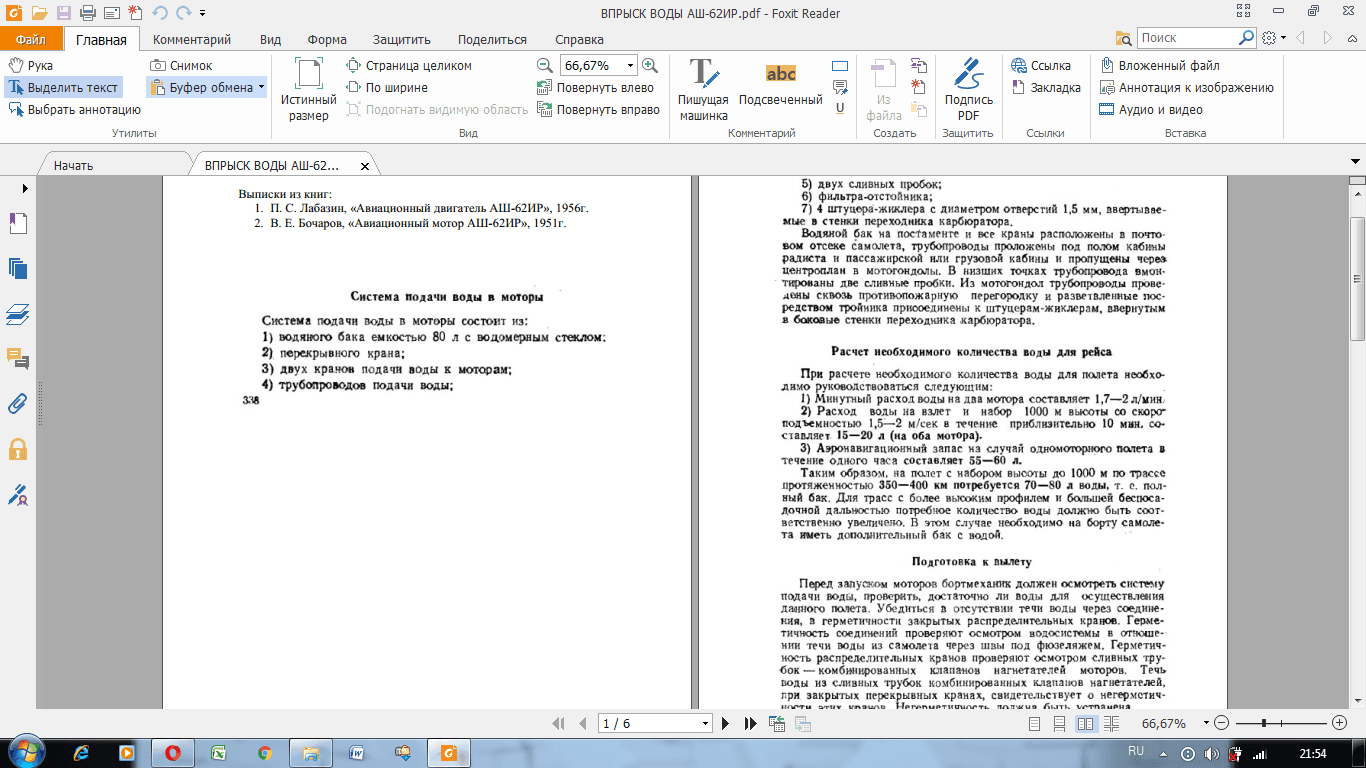Fit Страница целиком in the view
The height and width of the screenshot is (768, 1366).
[x=409, y=65]
